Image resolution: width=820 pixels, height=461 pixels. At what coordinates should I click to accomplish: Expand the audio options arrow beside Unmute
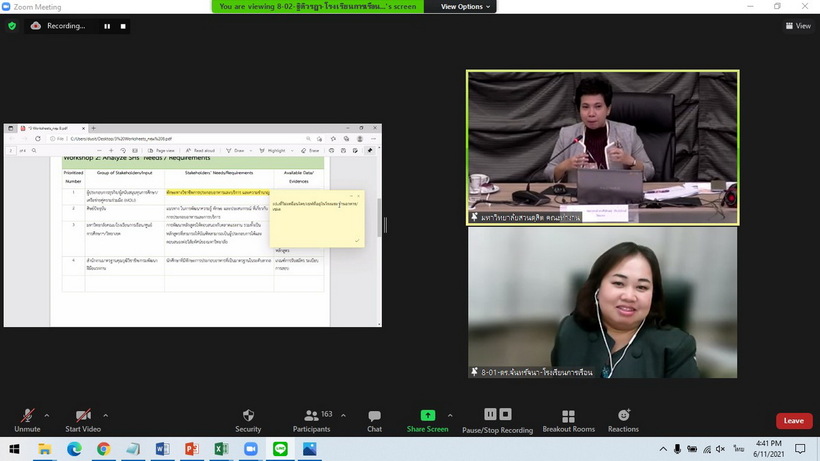click(x=47, y=415)
